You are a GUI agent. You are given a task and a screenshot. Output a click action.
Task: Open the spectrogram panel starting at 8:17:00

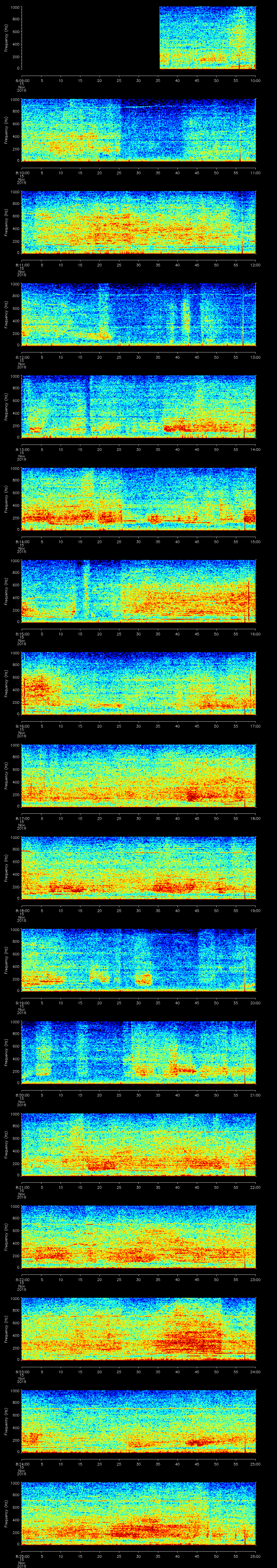point(139,775)
